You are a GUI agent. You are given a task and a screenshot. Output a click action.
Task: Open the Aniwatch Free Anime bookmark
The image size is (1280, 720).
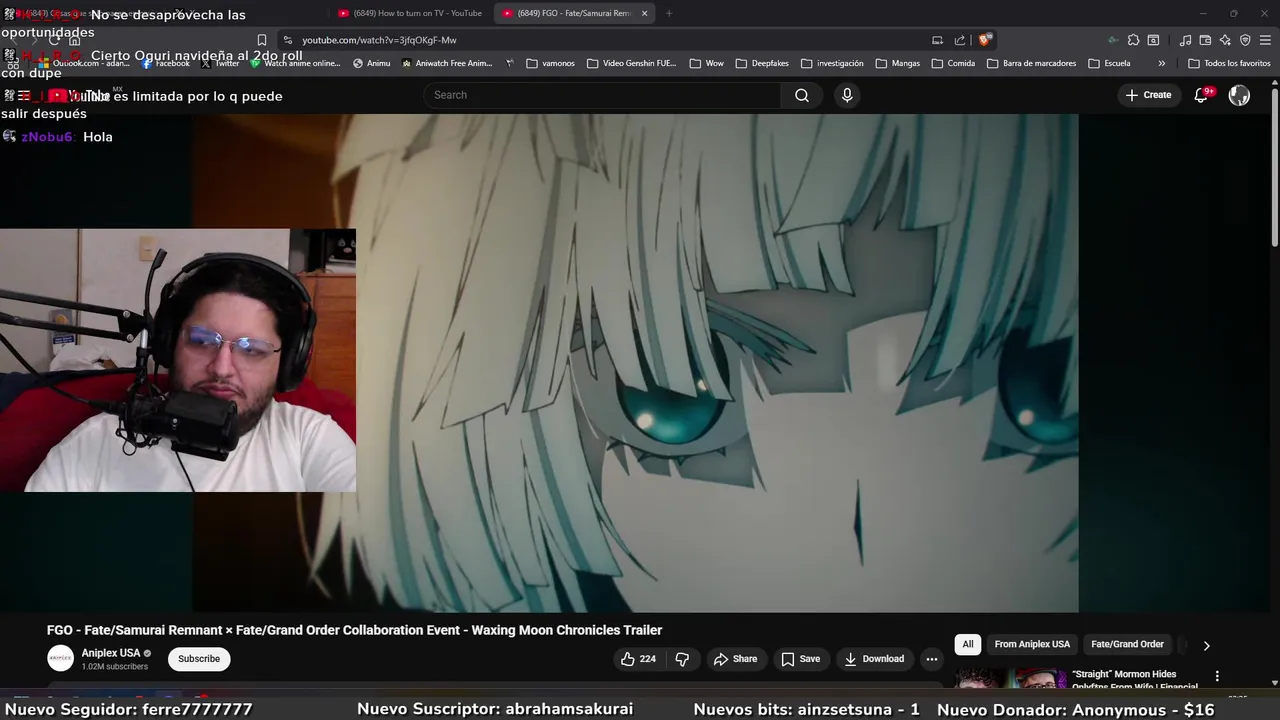(447, 63)
